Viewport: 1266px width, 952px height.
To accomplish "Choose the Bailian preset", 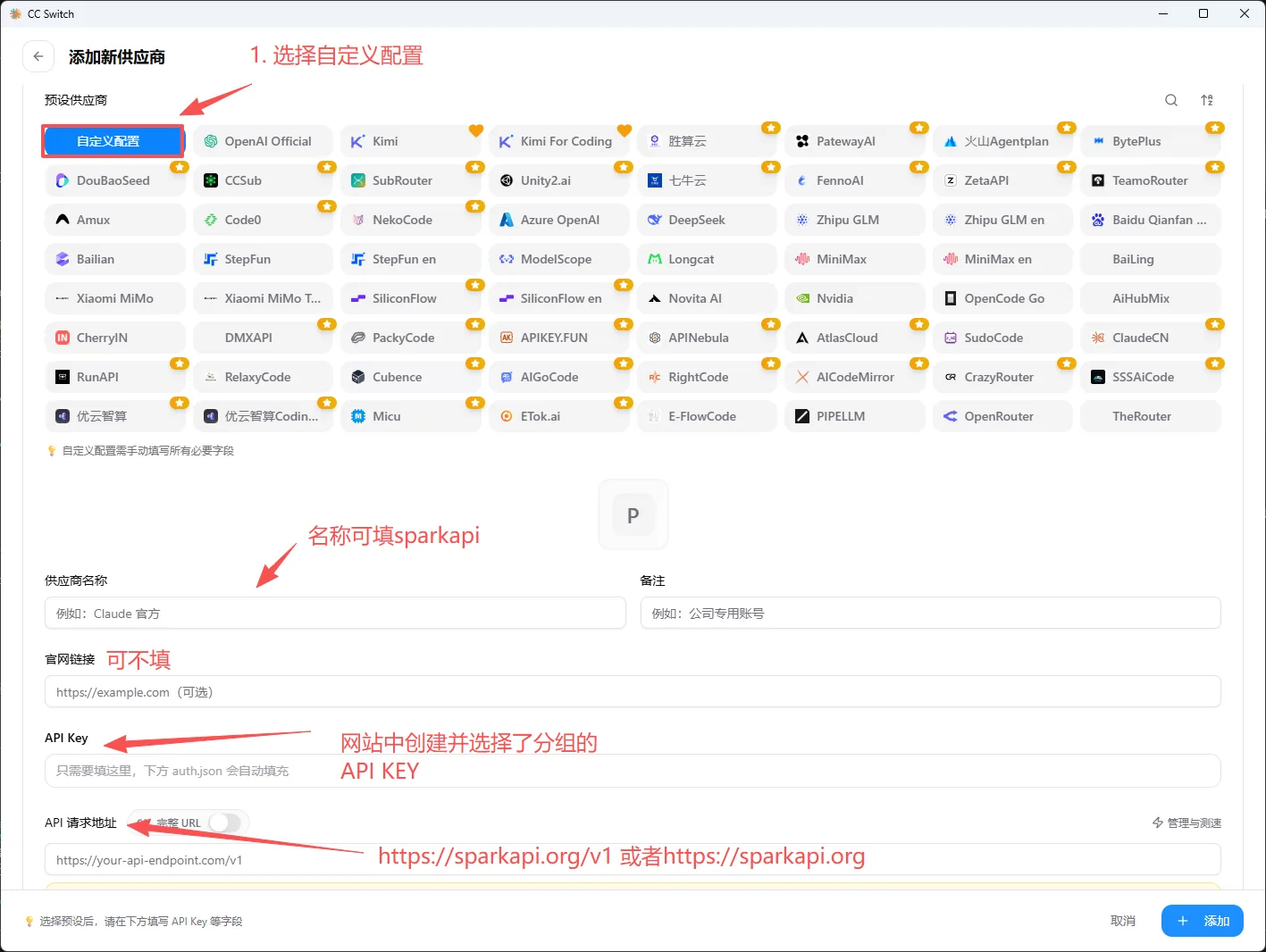I will [x=114, y=259].
